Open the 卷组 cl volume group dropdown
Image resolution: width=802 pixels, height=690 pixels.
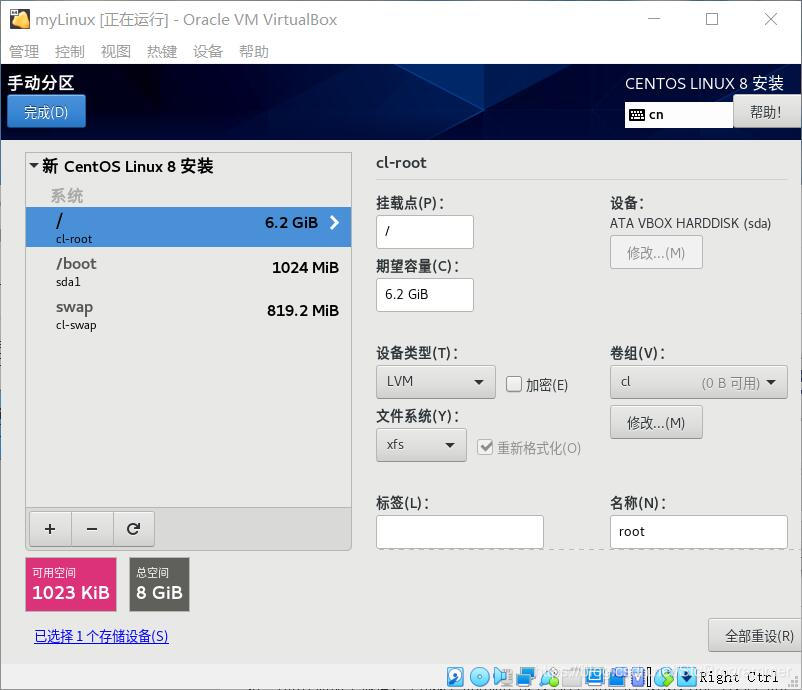coord(698,382)
